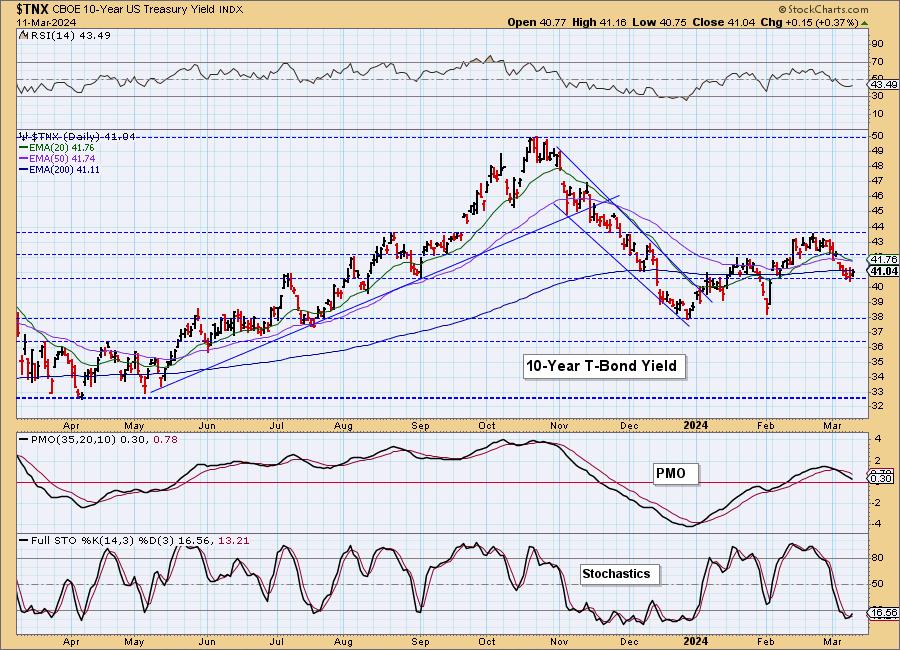Viewport: 900px width, 650px height.
Task: Click the 41.76 EMA tag on price axis
Action: click(884, 260)
